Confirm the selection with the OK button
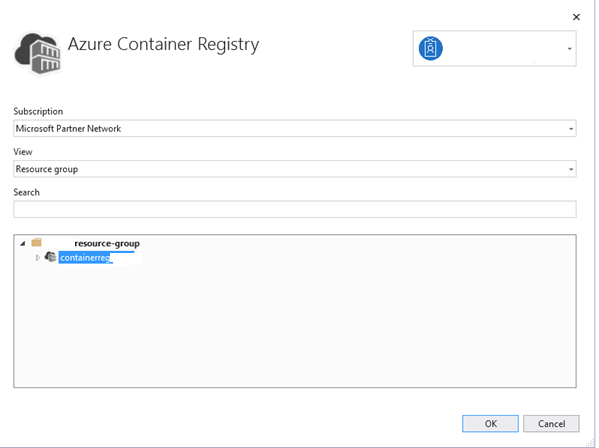 pos(490,424)
